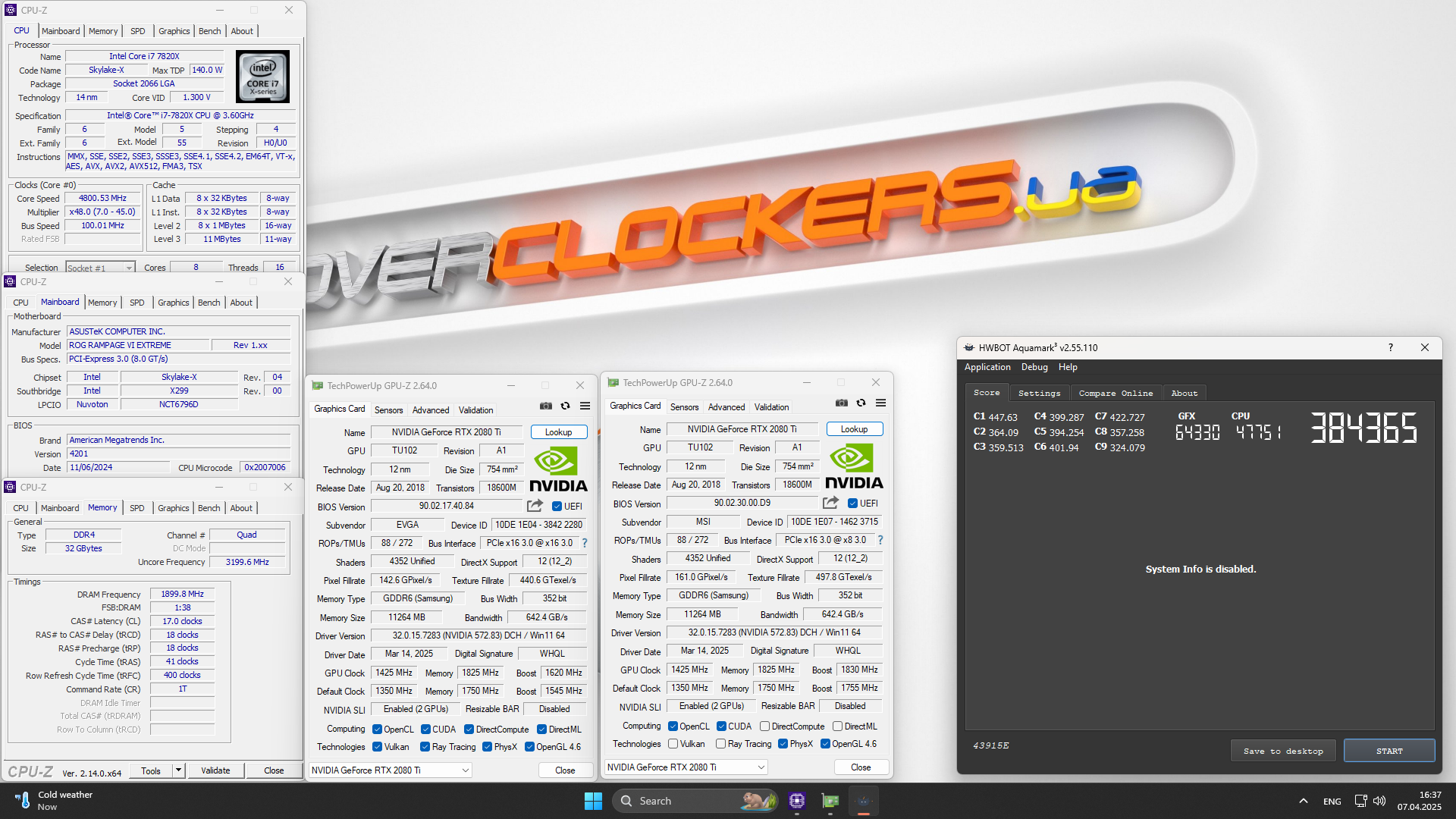
Task: Open hamburger menu in right GPU-Z window
Action: [x=881, y=403]
